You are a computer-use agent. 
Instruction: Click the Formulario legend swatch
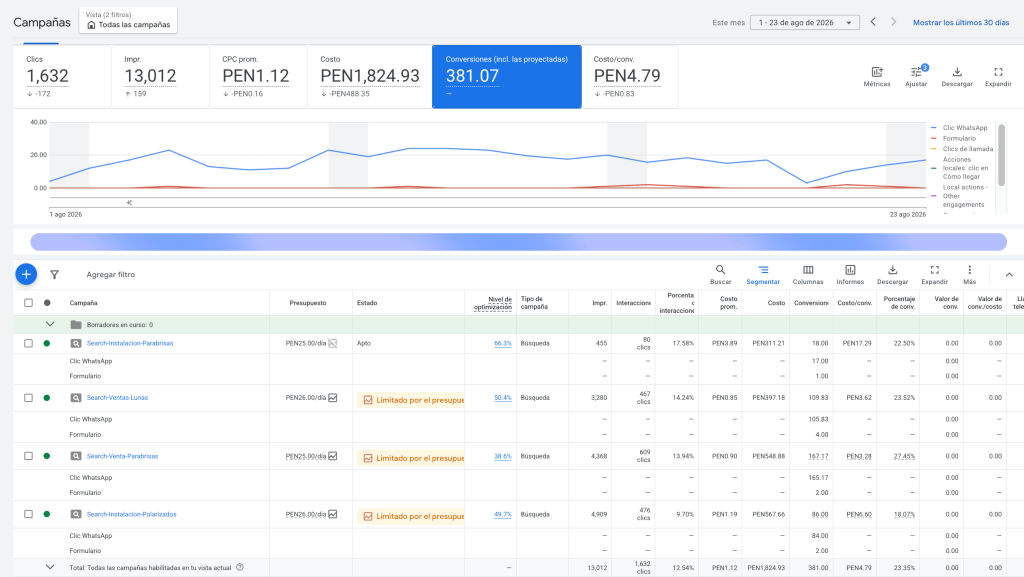click(x=934, y=138)
